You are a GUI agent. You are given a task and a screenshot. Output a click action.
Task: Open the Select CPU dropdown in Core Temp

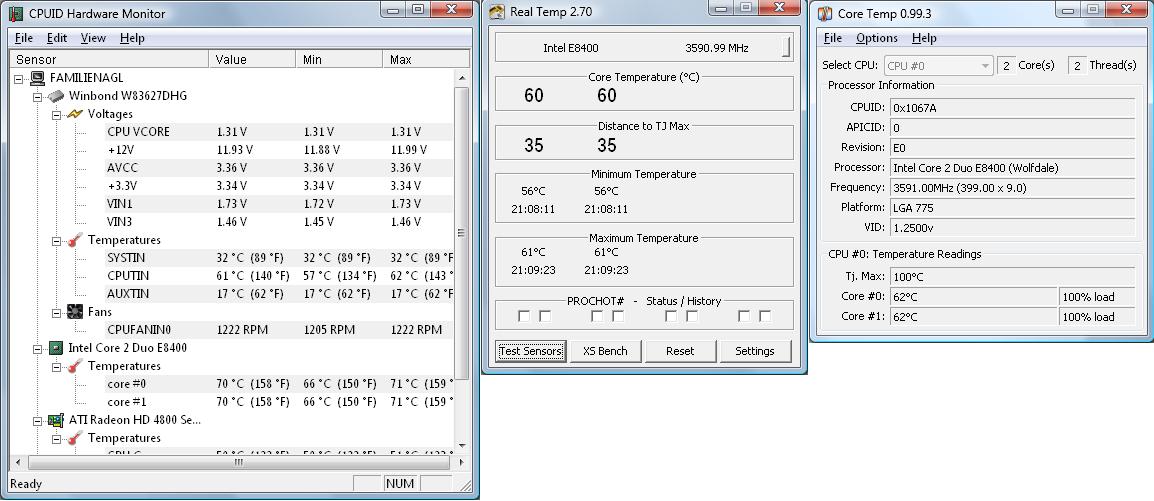[x=938, y=65]
